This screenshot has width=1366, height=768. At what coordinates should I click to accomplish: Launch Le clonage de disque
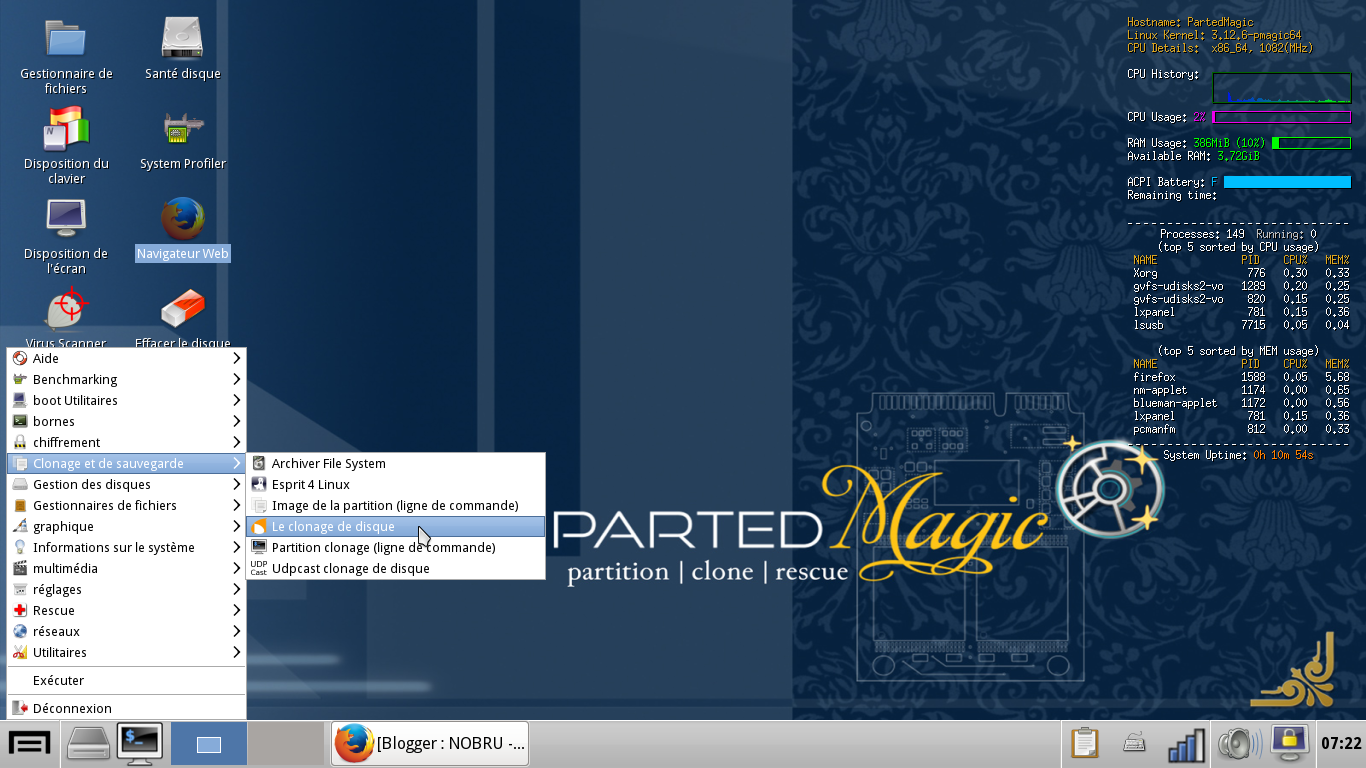[396, 526]
